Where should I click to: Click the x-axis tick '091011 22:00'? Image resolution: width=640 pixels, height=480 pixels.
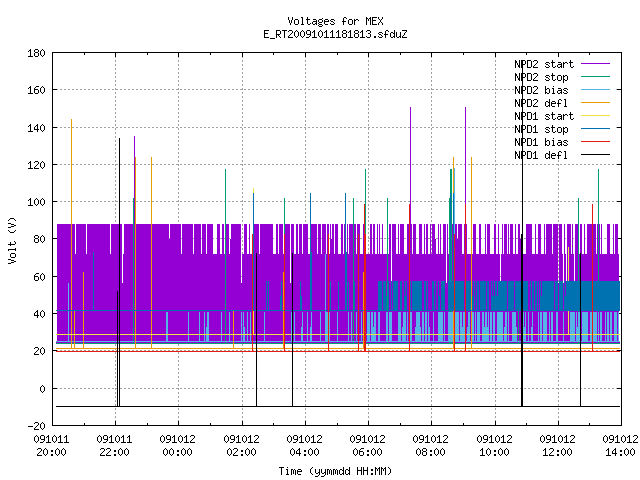115,446
